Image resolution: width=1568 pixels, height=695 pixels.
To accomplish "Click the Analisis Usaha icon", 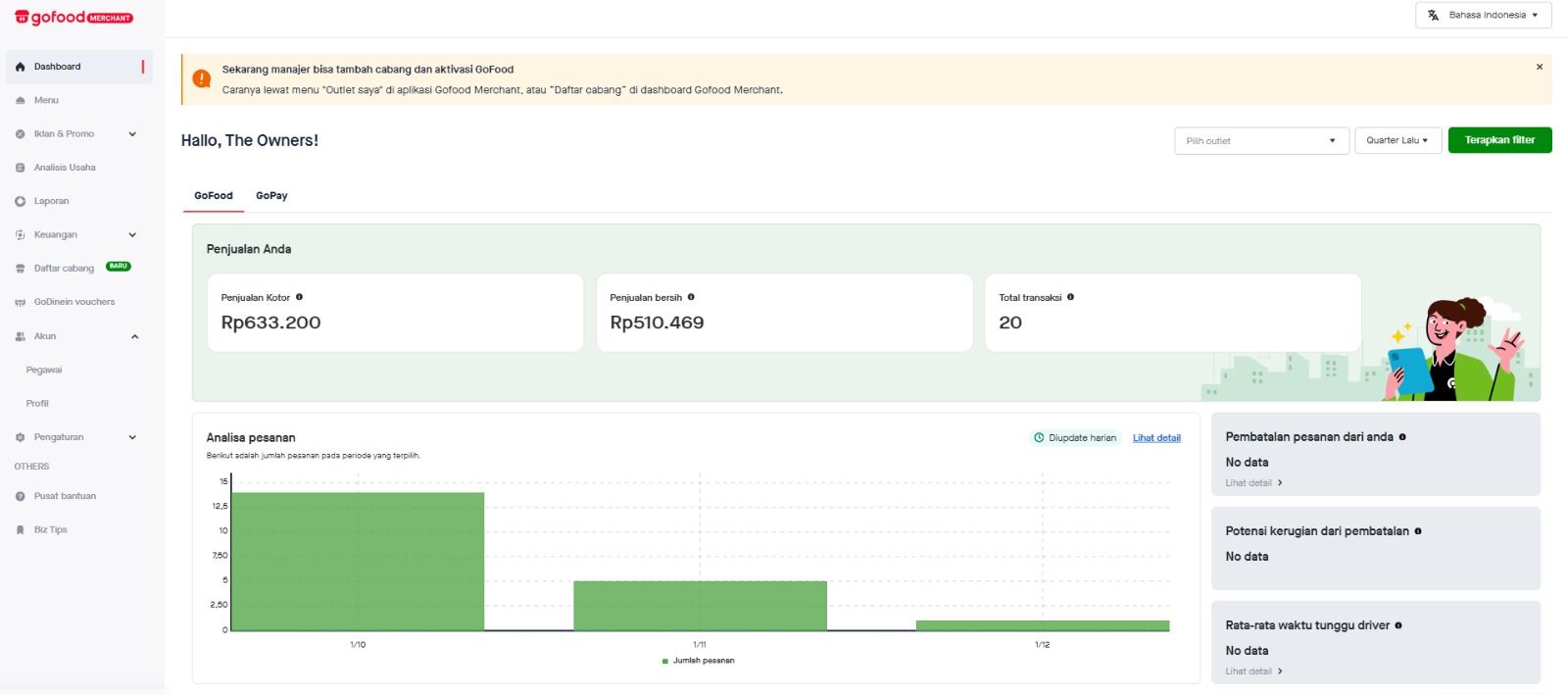I will pos(20,168).
